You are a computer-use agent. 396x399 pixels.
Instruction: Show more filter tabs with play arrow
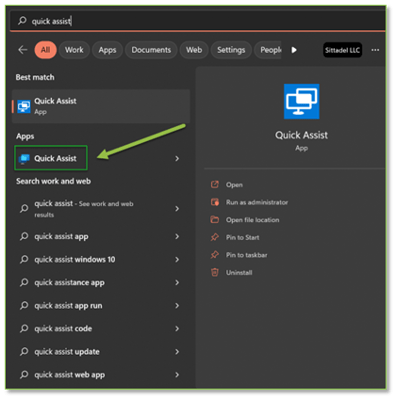coord(294,50)
